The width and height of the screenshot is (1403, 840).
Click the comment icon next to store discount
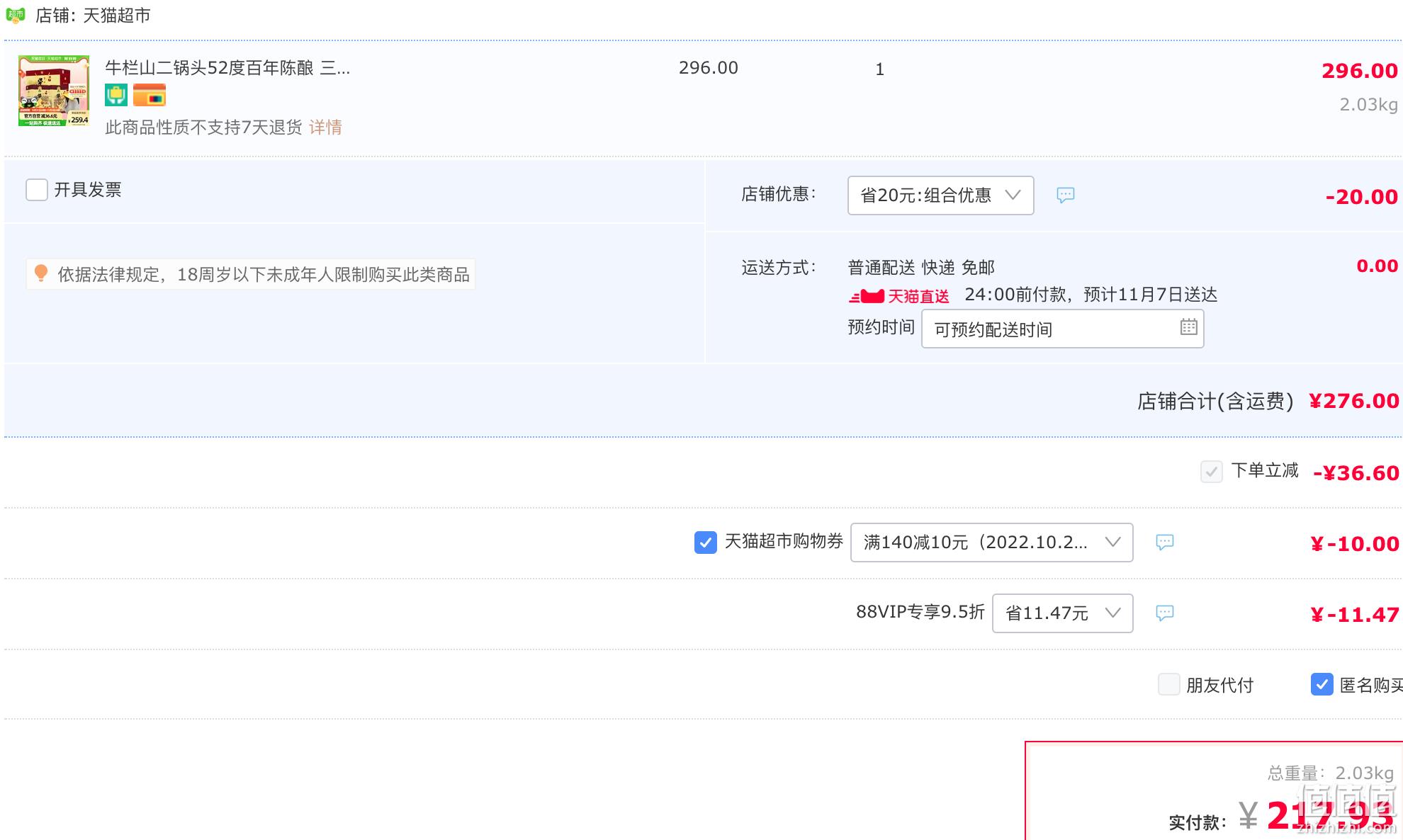(1066, 195)
